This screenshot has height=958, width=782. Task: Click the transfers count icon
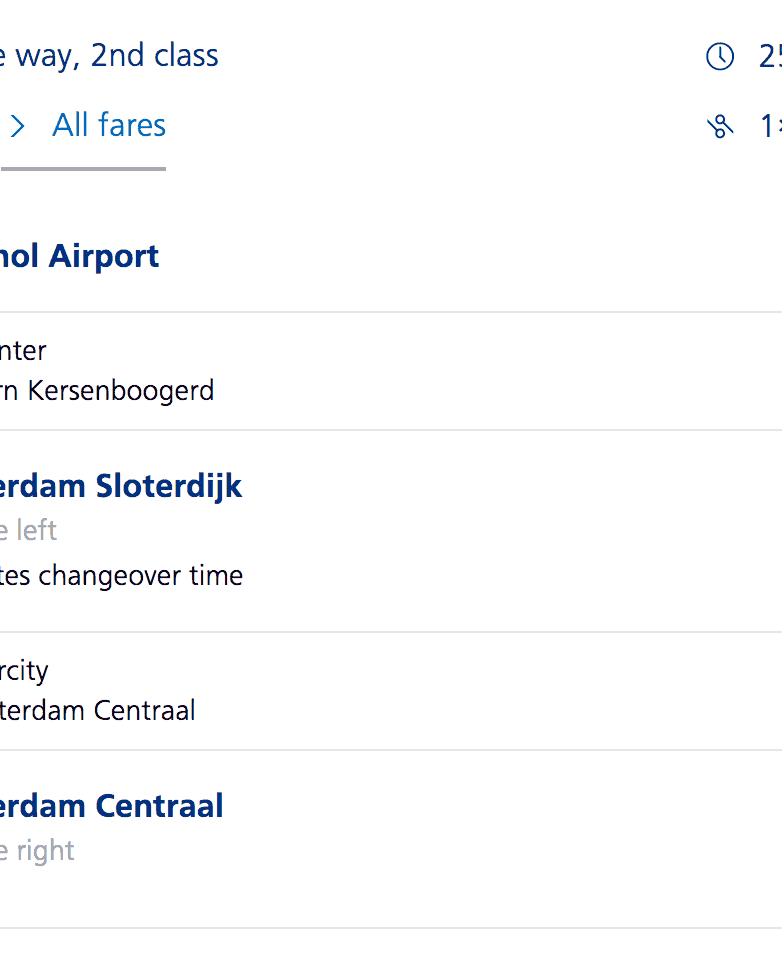point(720,126)
